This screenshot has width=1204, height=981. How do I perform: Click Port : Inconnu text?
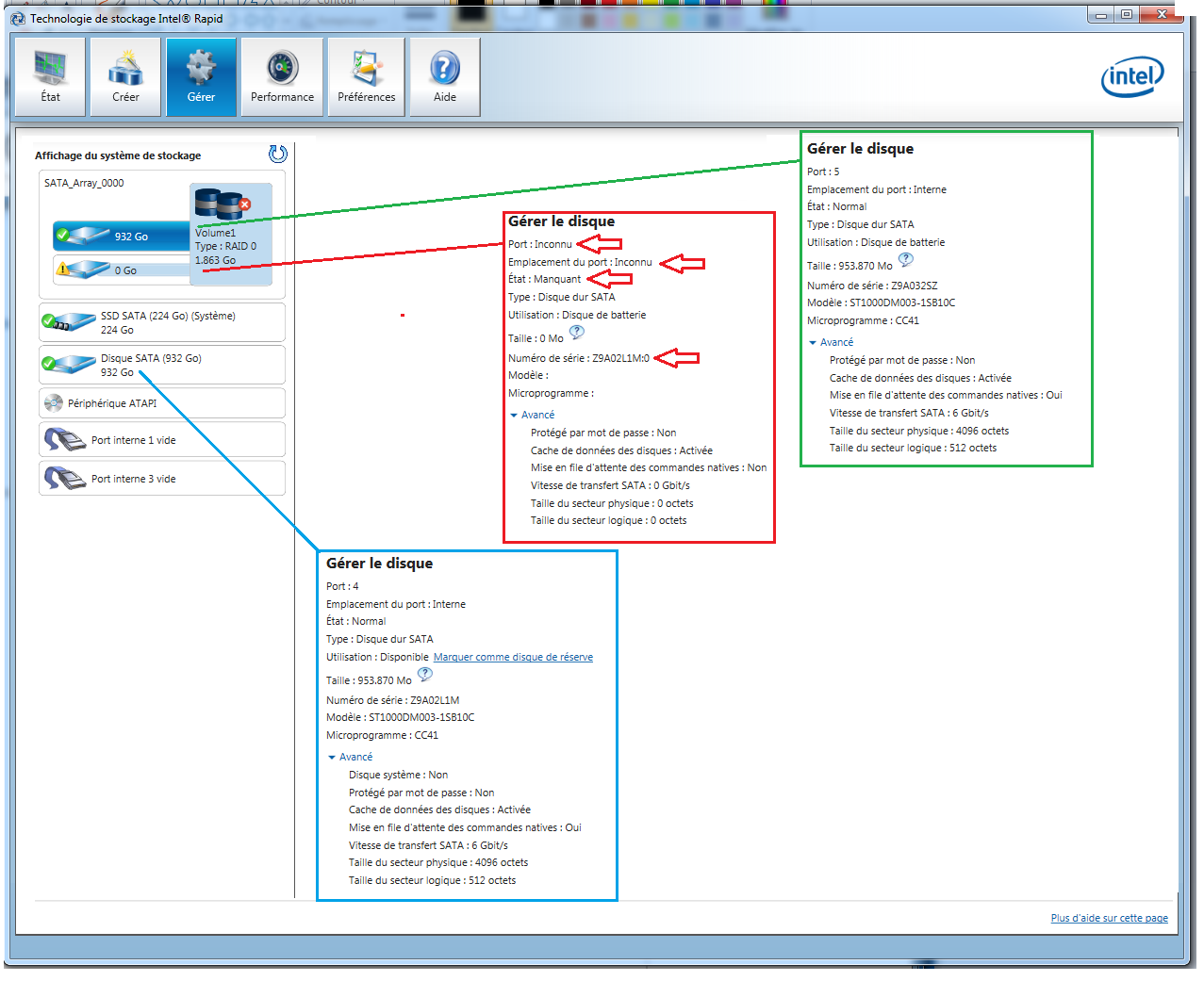point(540,244)
